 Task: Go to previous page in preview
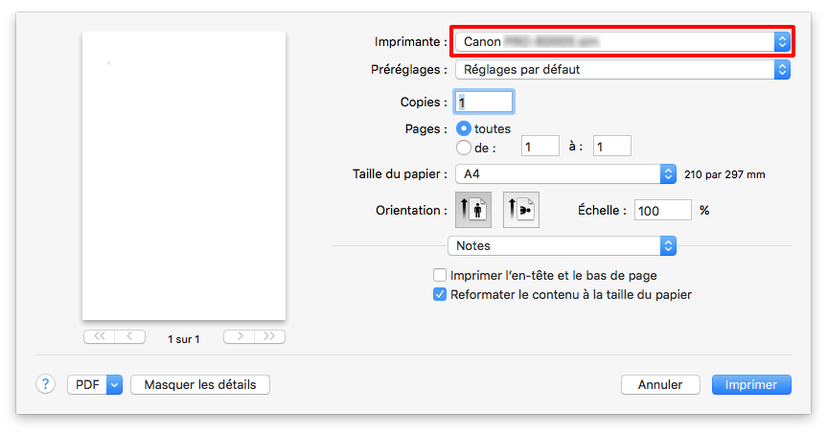pos(130,337)
